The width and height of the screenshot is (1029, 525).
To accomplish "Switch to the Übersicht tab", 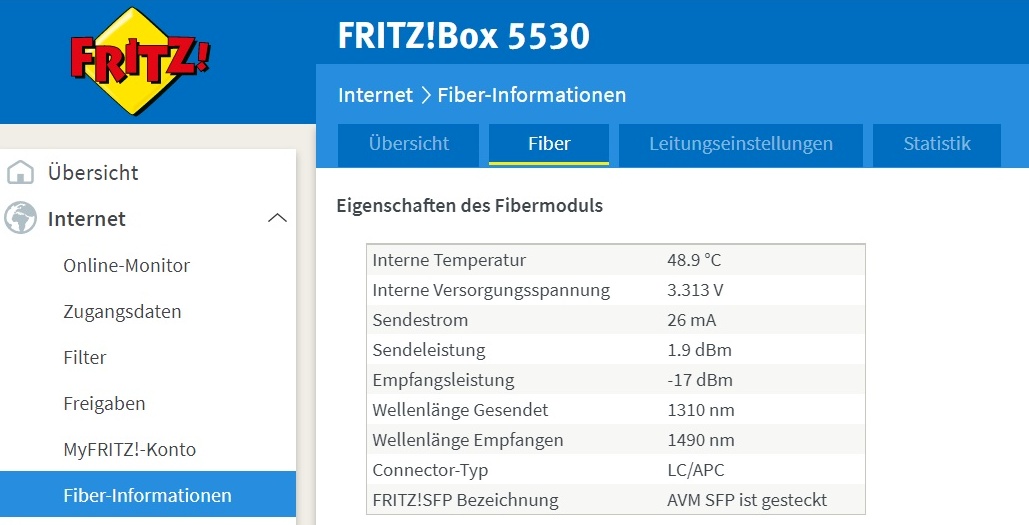I will (x=408, y=144).
